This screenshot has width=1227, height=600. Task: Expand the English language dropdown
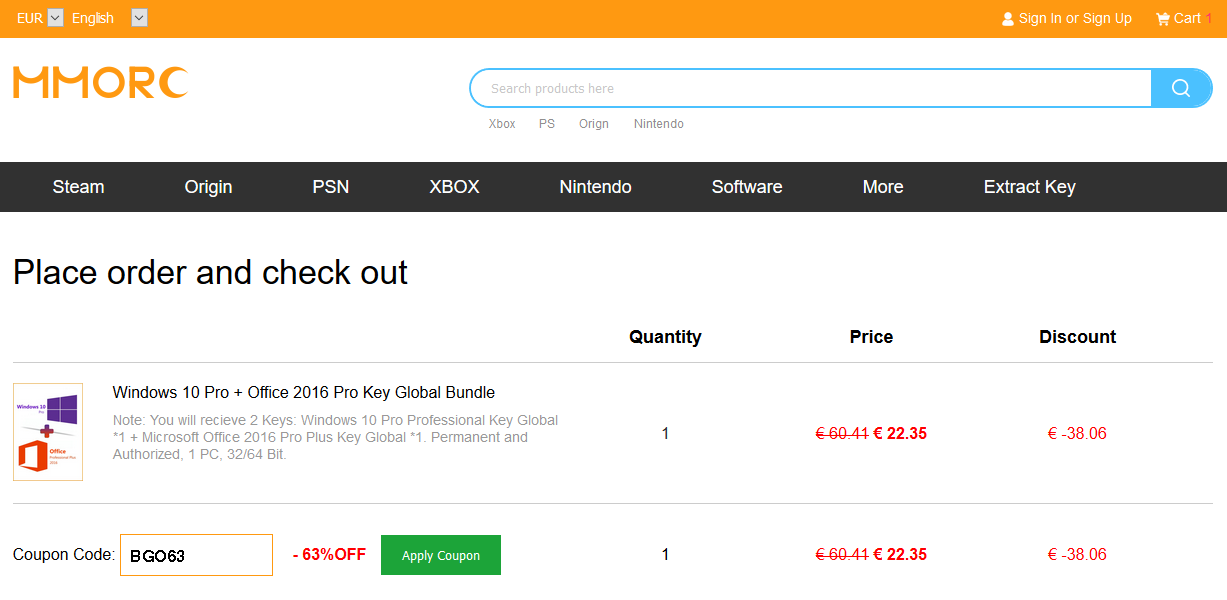[x=139, y=18]
